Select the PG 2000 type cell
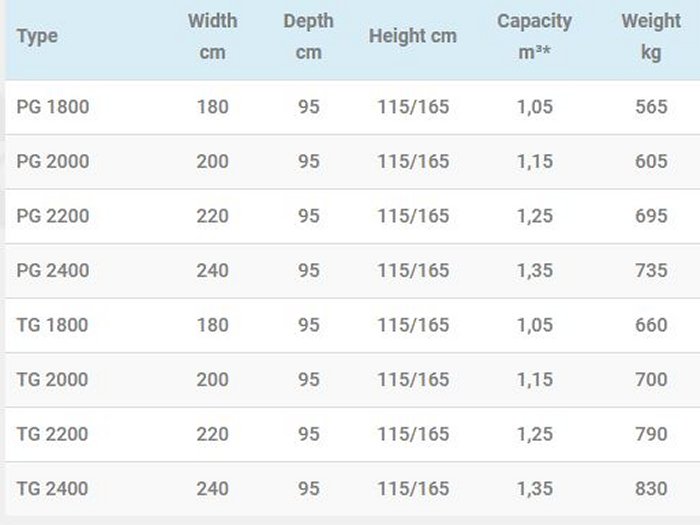 (53, 162)
